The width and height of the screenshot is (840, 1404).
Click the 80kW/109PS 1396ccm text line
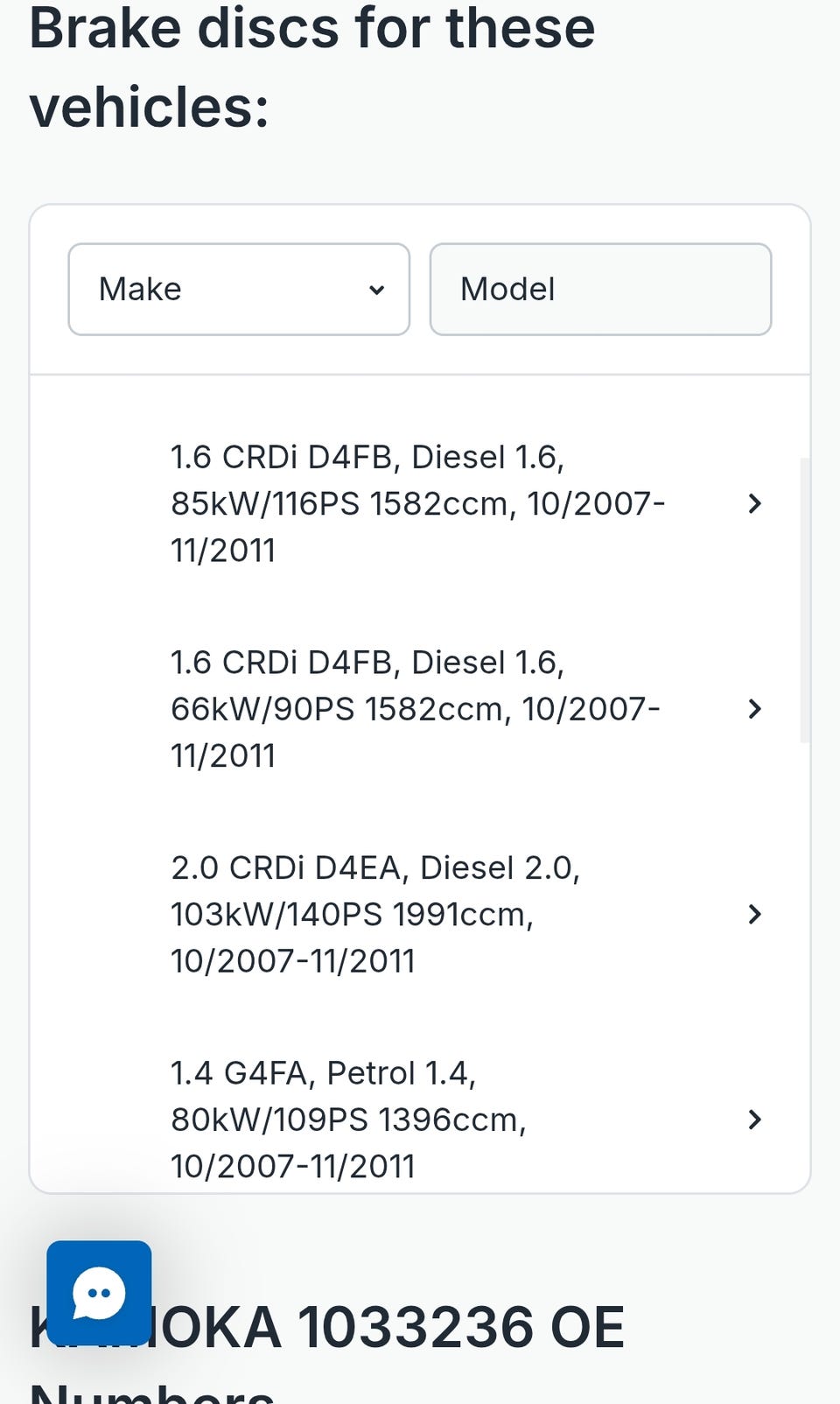(348, 1120)
